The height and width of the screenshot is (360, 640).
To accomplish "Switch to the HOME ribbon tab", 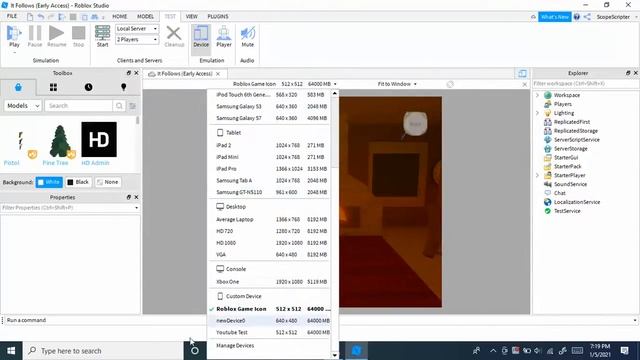I will 120,16.
